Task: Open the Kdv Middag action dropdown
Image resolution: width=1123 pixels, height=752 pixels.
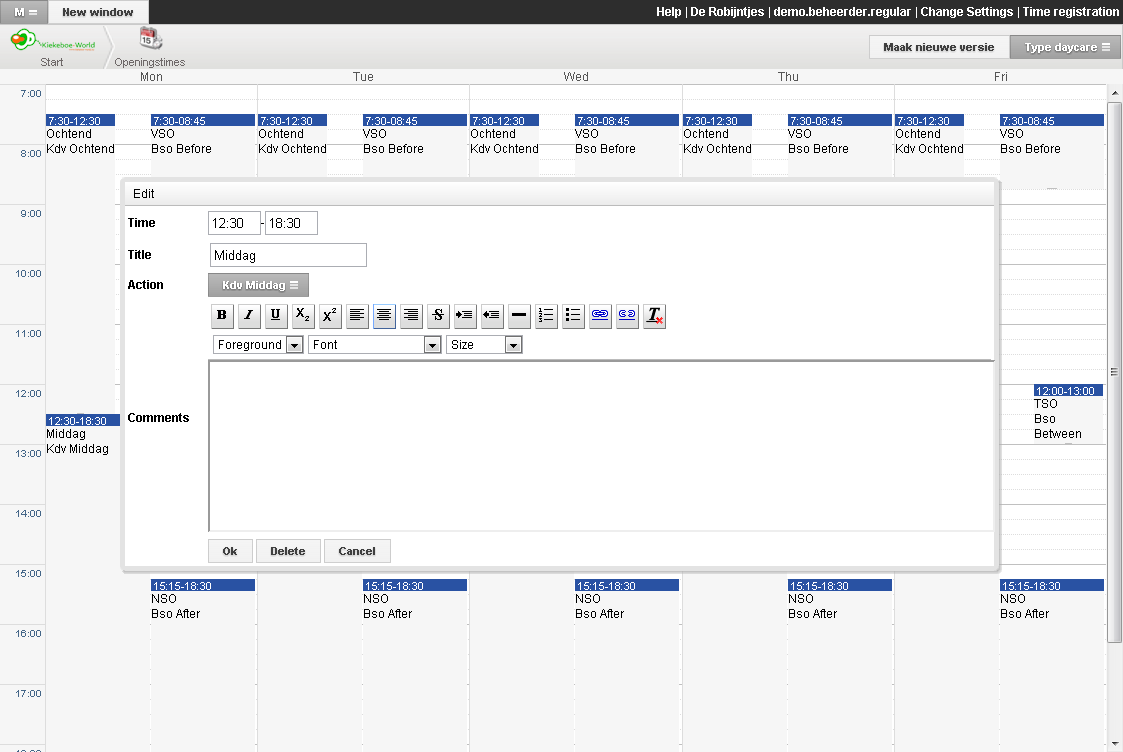Action: click(259, 285)
